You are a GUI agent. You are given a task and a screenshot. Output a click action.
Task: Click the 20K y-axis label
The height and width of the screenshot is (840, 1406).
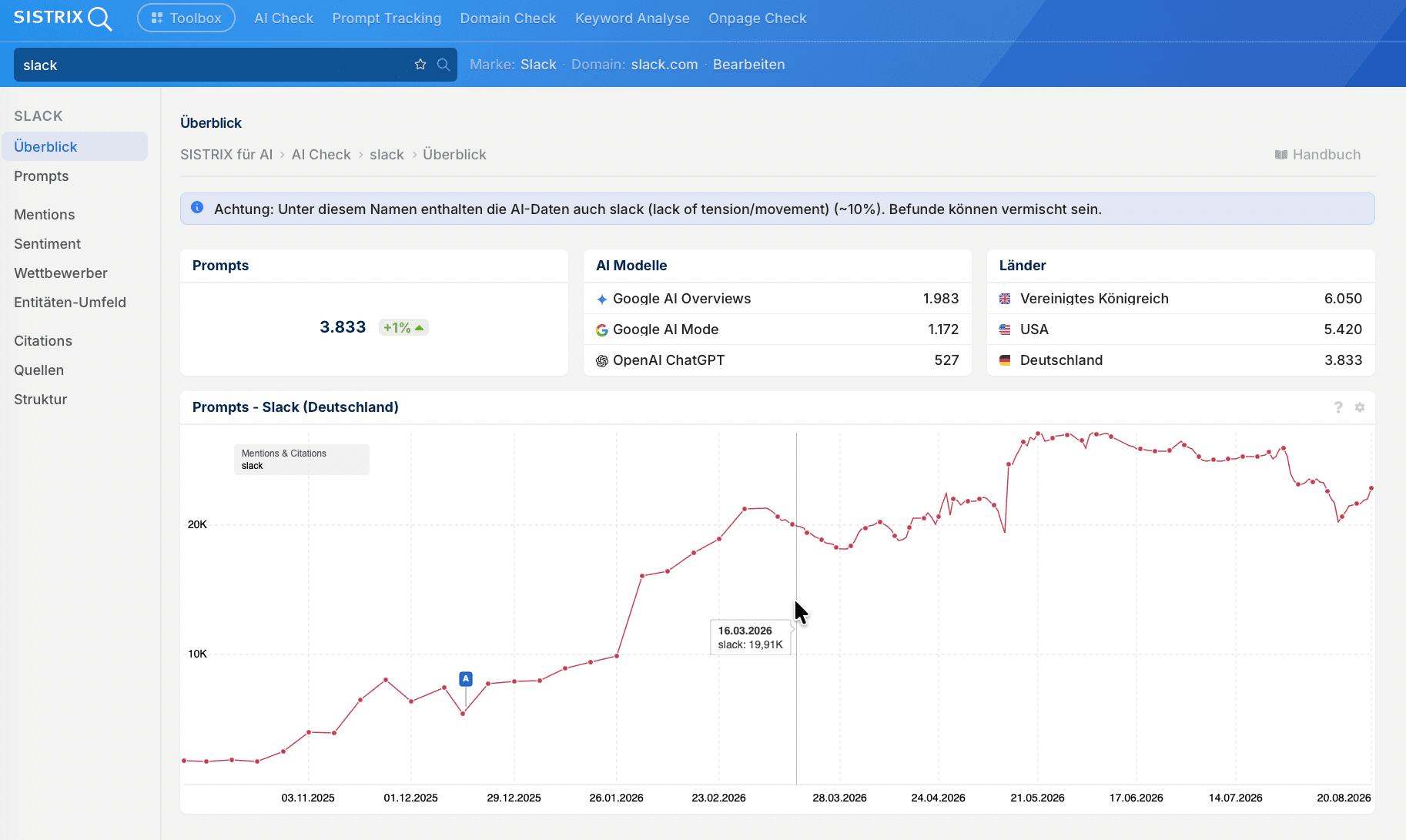click(198, 524)
